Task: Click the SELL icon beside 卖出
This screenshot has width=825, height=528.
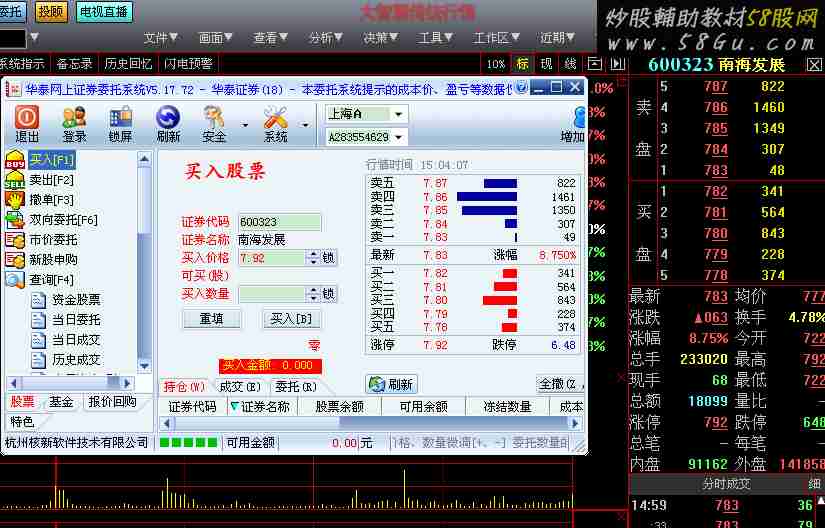Action: point(15,180)
